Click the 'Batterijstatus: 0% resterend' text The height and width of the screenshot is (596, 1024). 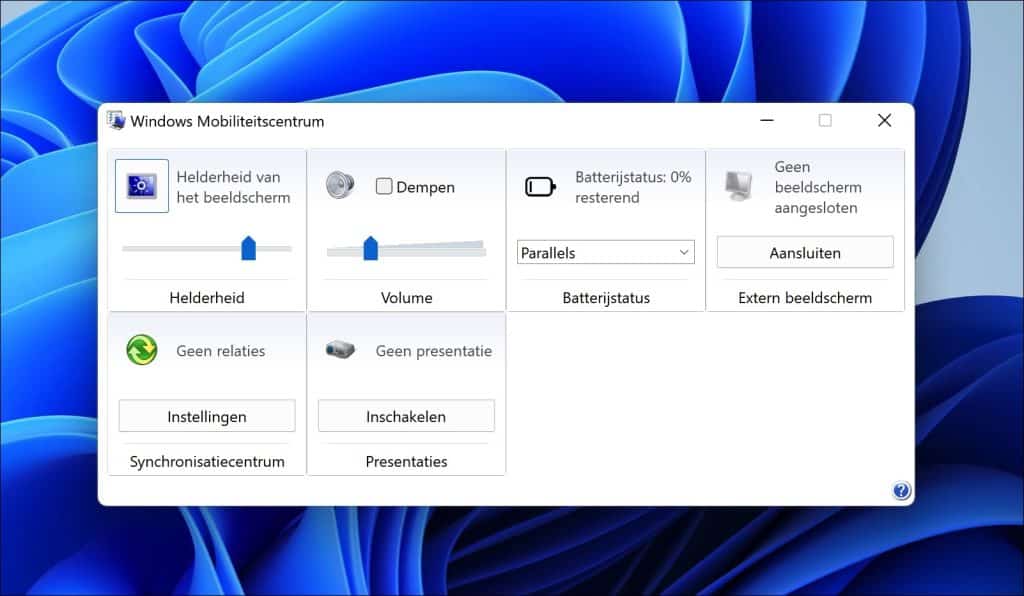[633, 187]
